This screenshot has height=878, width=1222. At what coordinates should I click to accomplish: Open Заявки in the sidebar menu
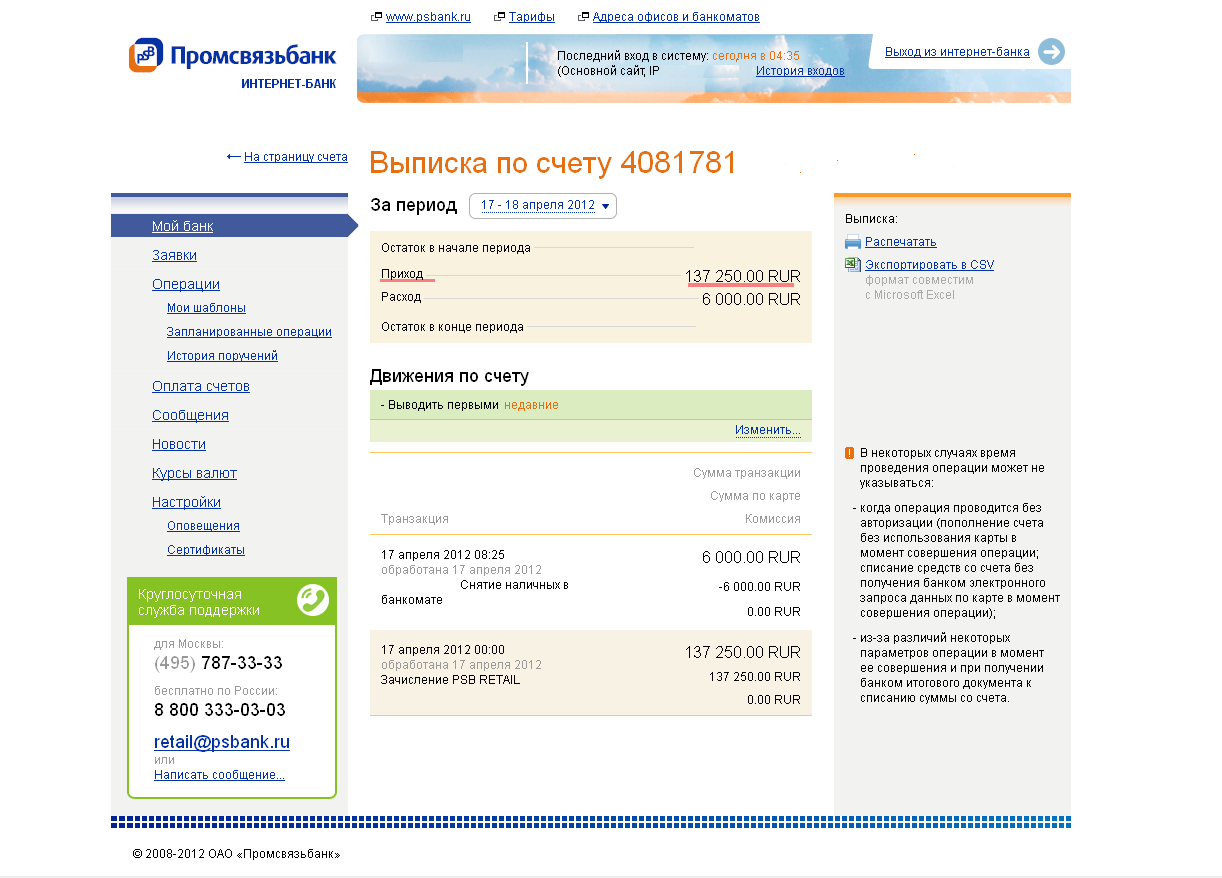[x=174, y=255]
